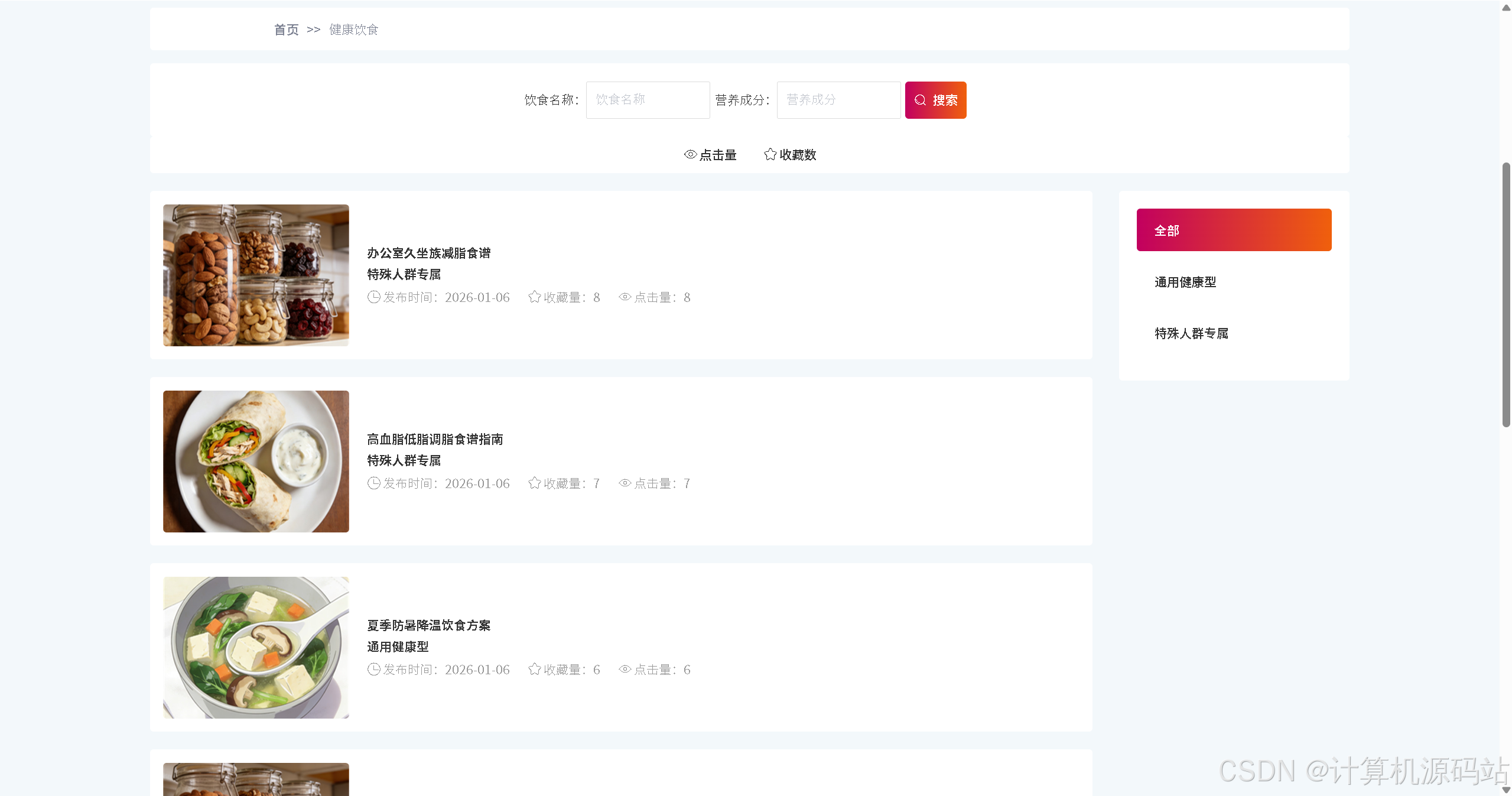
Task: Click 特殊人群专属 under 高血脂低脂调脂食谱指南
Action: tap(404, 461)
